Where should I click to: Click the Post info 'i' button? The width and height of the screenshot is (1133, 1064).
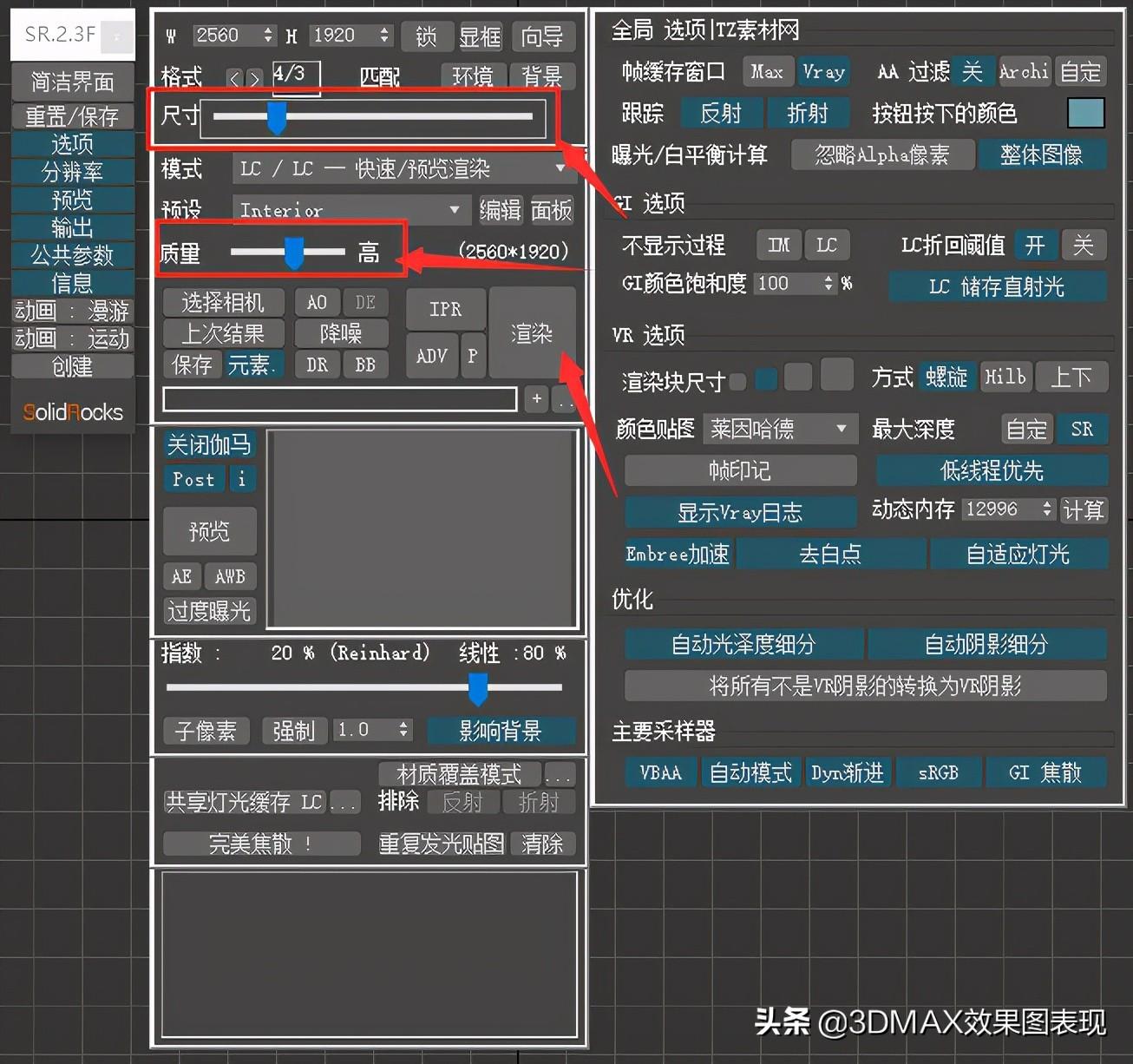[241, 479]
